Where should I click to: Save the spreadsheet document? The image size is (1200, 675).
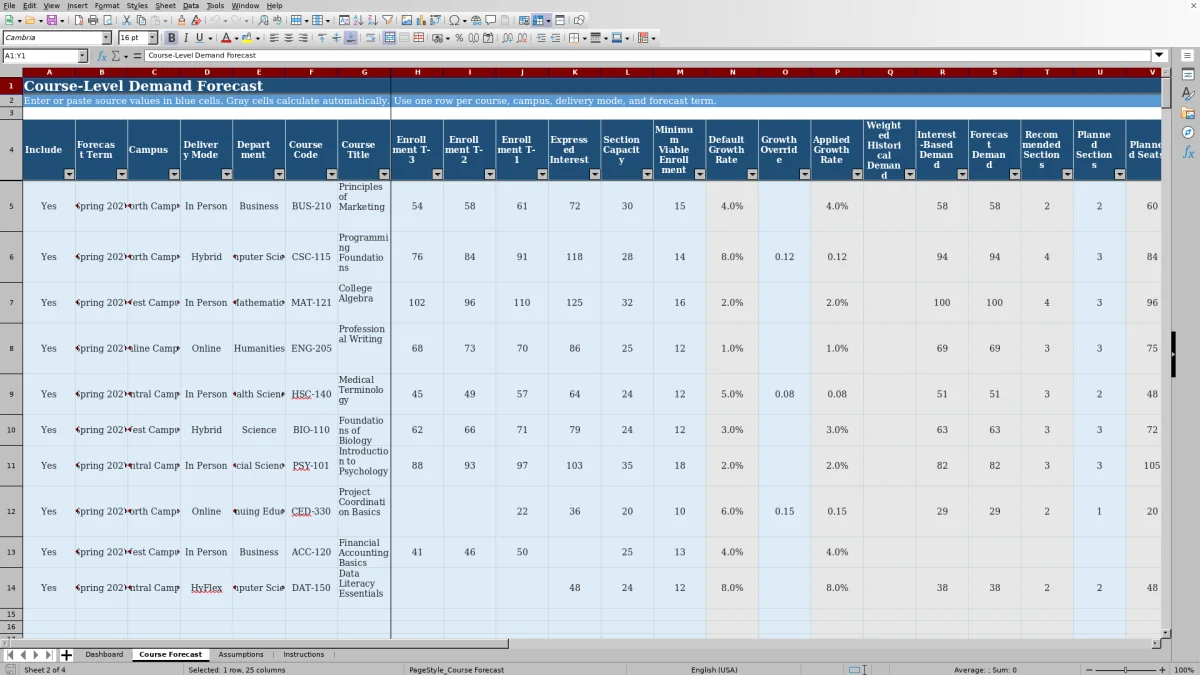point(51,20)
